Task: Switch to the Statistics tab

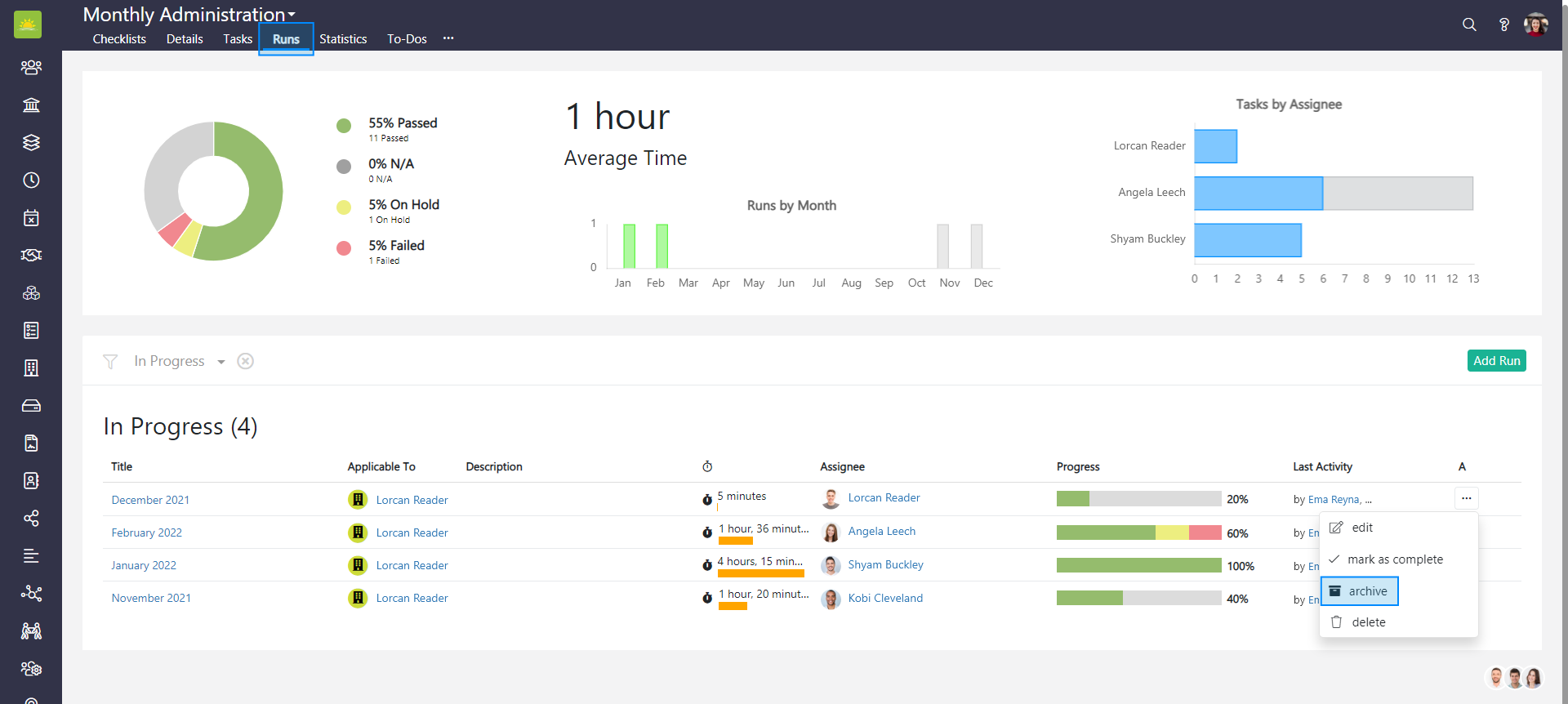Action: pos(343,39)
